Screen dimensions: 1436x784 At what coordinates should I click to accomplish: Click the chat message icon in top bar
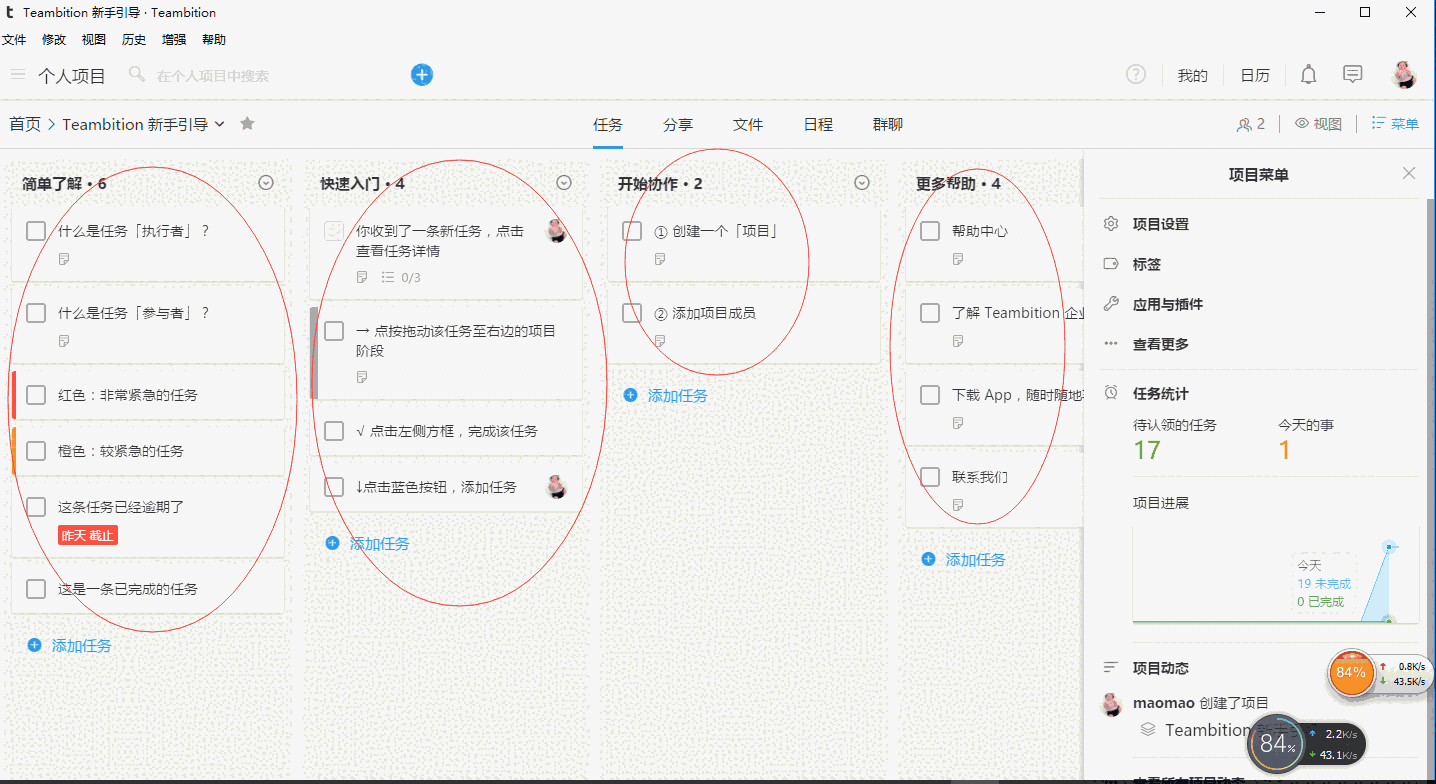coord(1352,74)
